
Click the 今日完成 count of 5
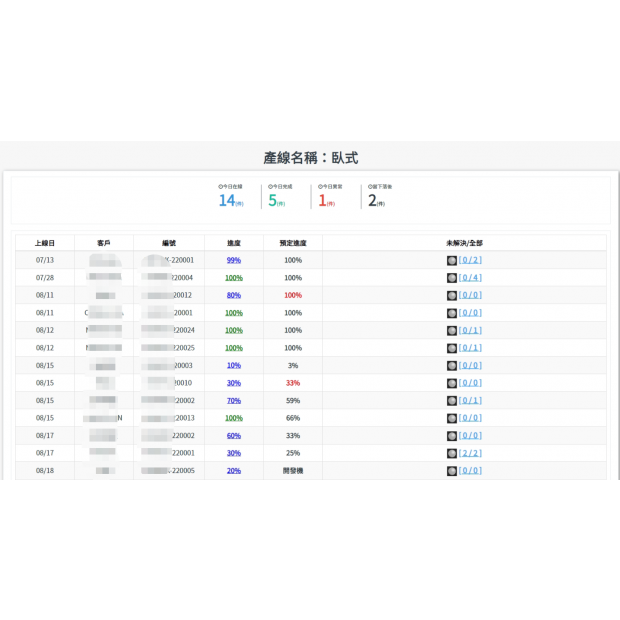(x=271, y=201)
